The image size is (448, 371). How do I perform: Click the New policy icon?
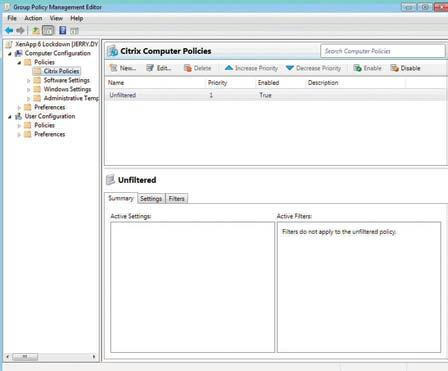[114, 68]
